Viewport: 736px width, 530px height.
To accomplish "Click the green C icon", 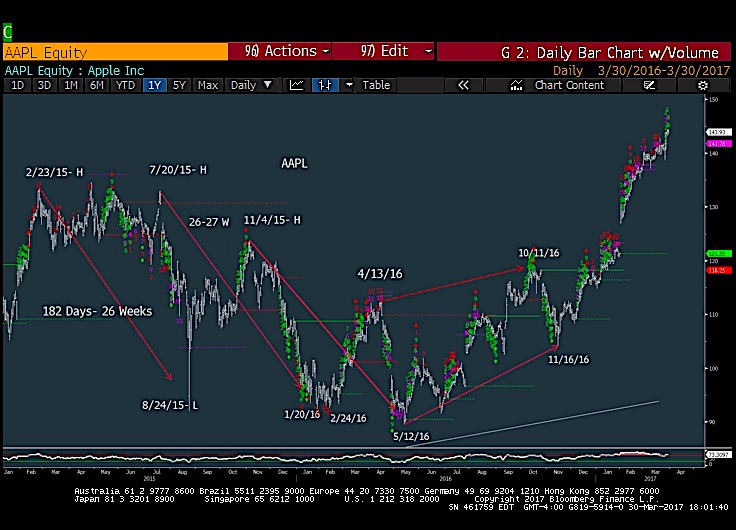I will tap(8, 32).
